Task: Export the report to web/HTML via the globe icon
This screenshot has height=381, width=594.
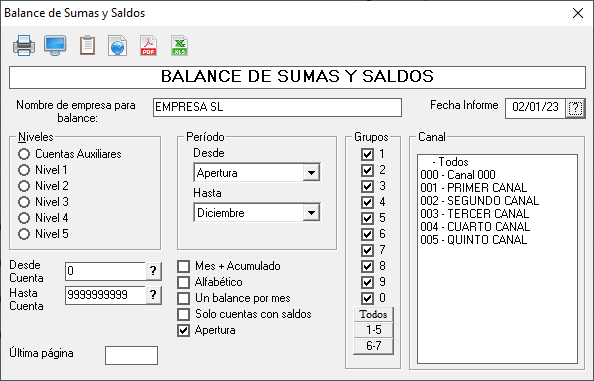Action: tap(117, 45)
